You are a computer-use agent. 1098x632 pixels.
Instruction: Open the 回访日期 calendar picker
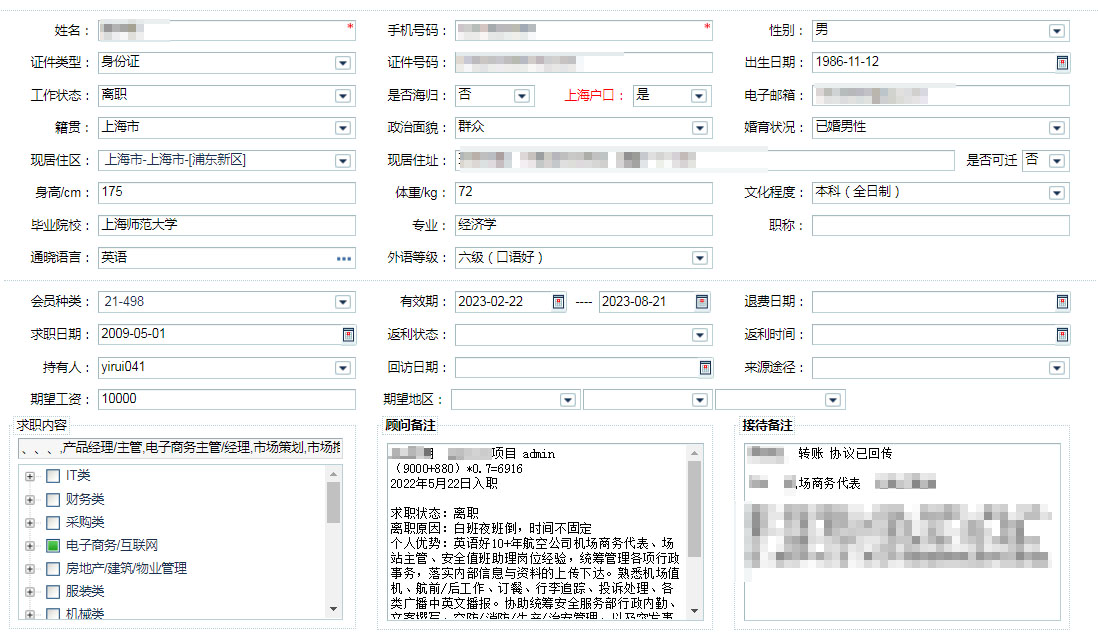[x=705, y=367]
